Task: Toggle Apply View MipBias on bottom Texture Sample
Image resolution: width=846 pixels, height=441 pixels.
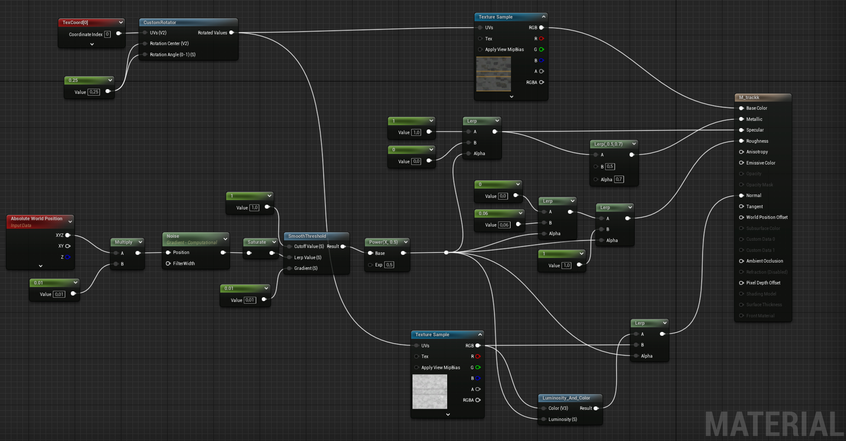Action: pos(416,367)
